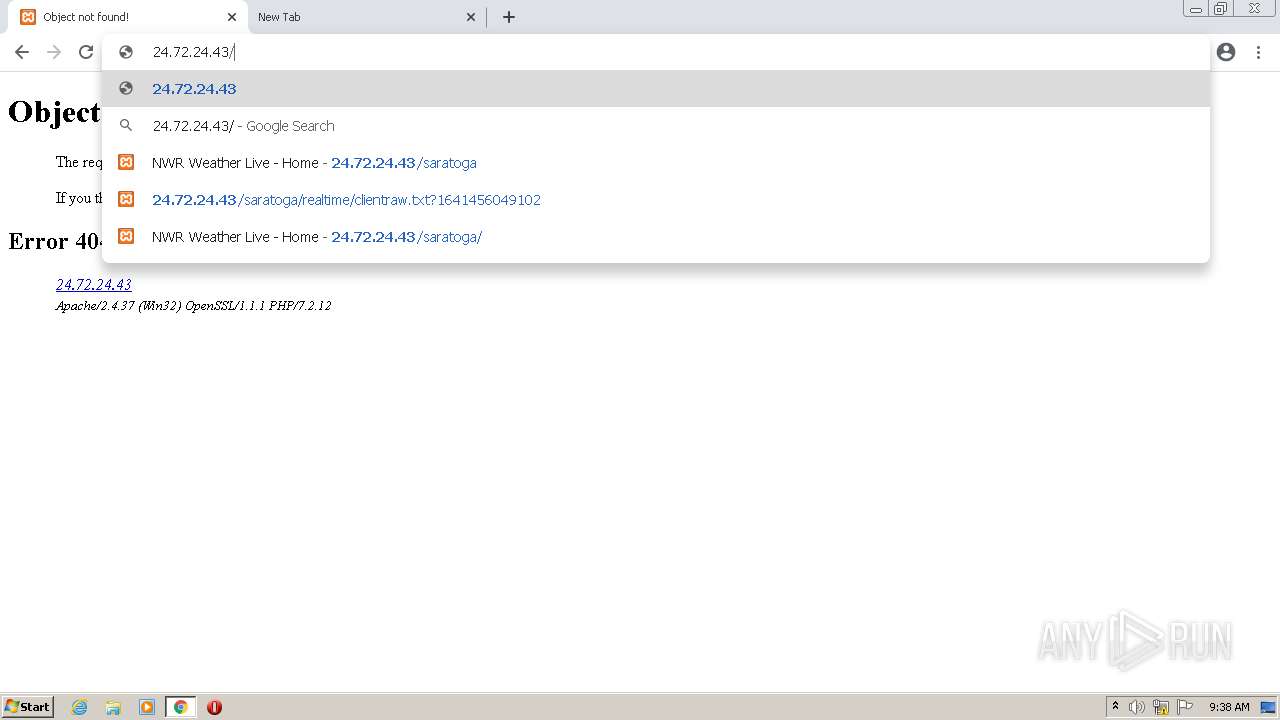The image size is (1280, 720).
Task: Reload the current page
Action: pyautogui.click(x=86, y=52)
